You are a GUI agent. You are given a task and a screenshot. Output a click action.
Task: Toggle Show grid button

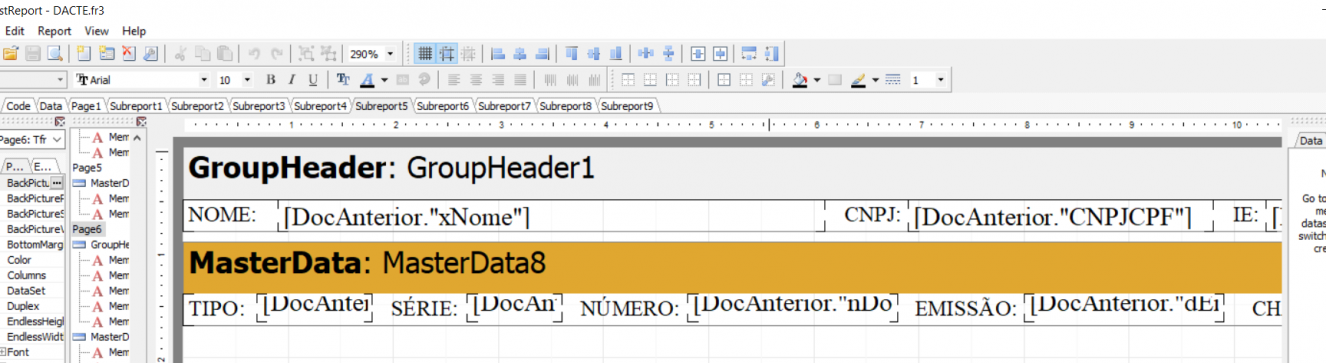[x=425, y=54]
